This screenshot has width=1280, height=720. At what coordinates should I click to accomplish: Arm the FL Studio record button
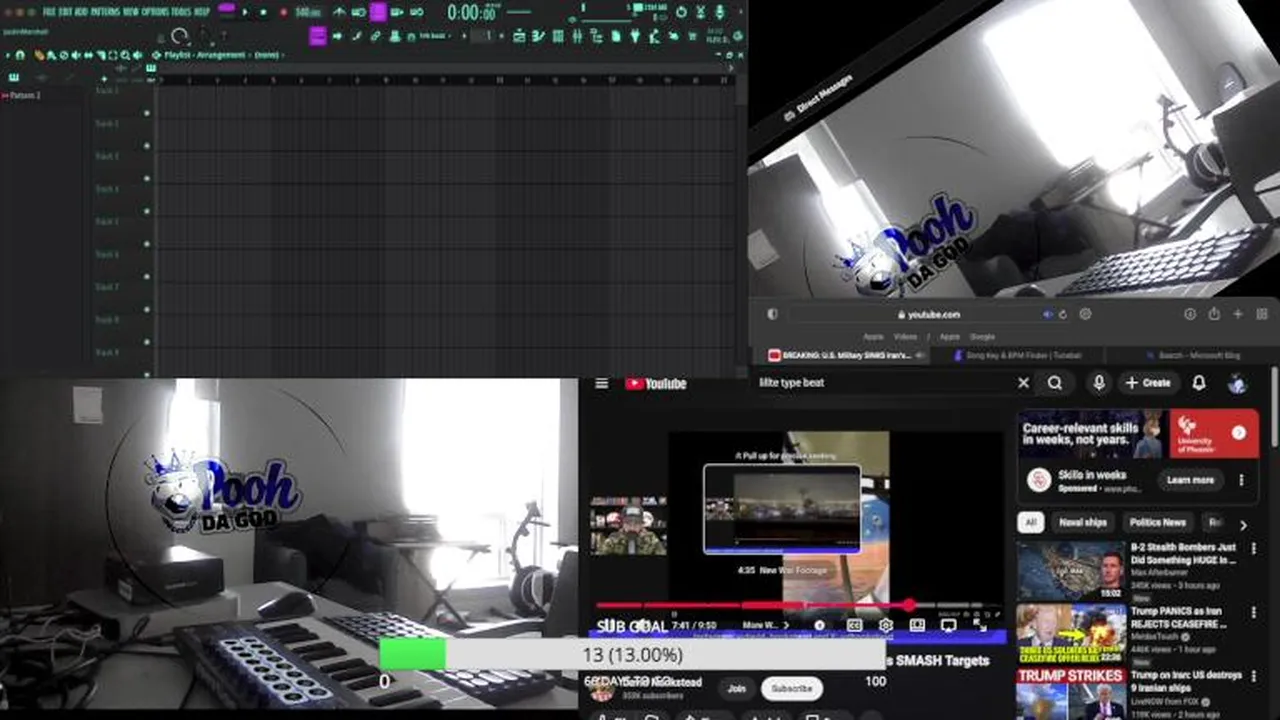coord(284,11)
